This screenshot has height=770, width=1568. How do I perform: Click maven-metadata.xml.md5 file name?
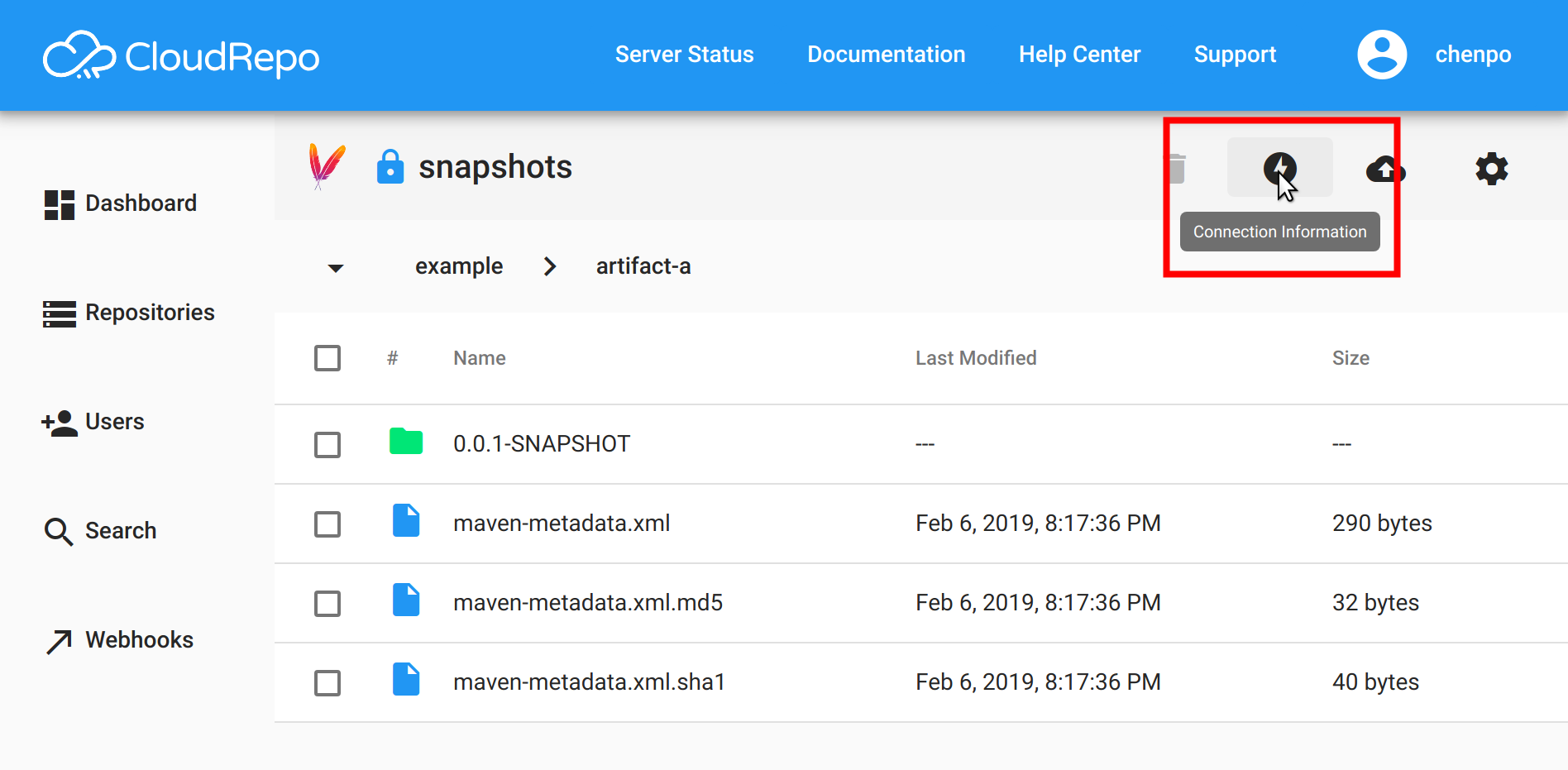tap(588, 603)
